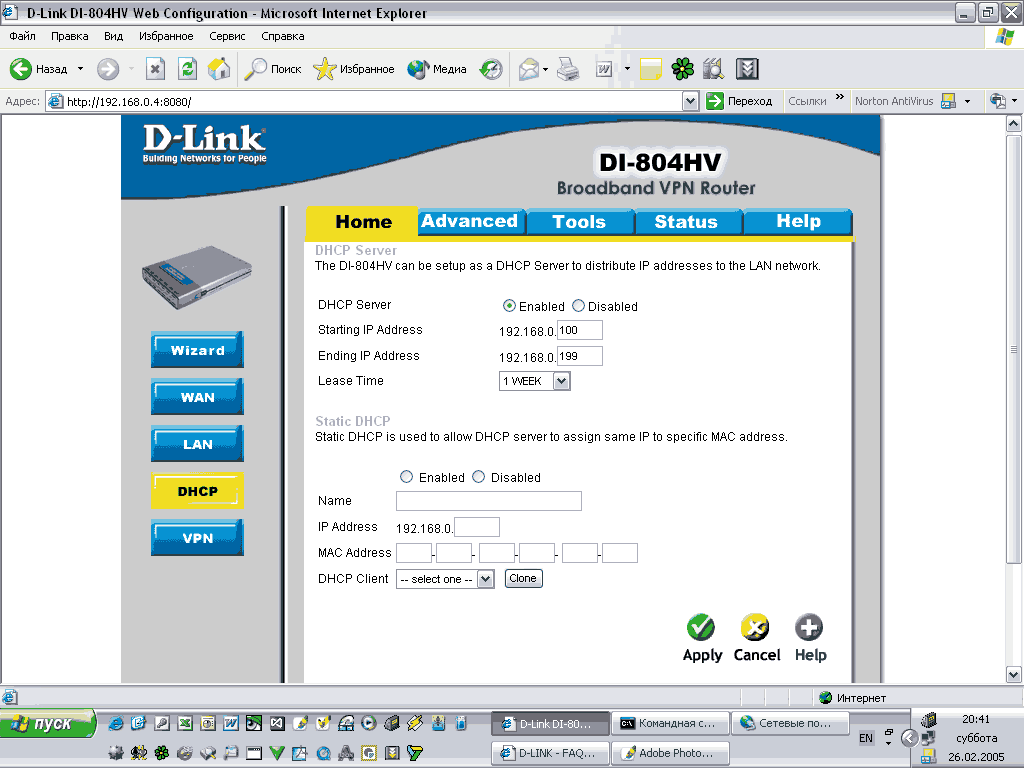Open the Lease Time dropdown
Image resolution: width=1024 pixels, height=768 pixels.
click(561, 381)
